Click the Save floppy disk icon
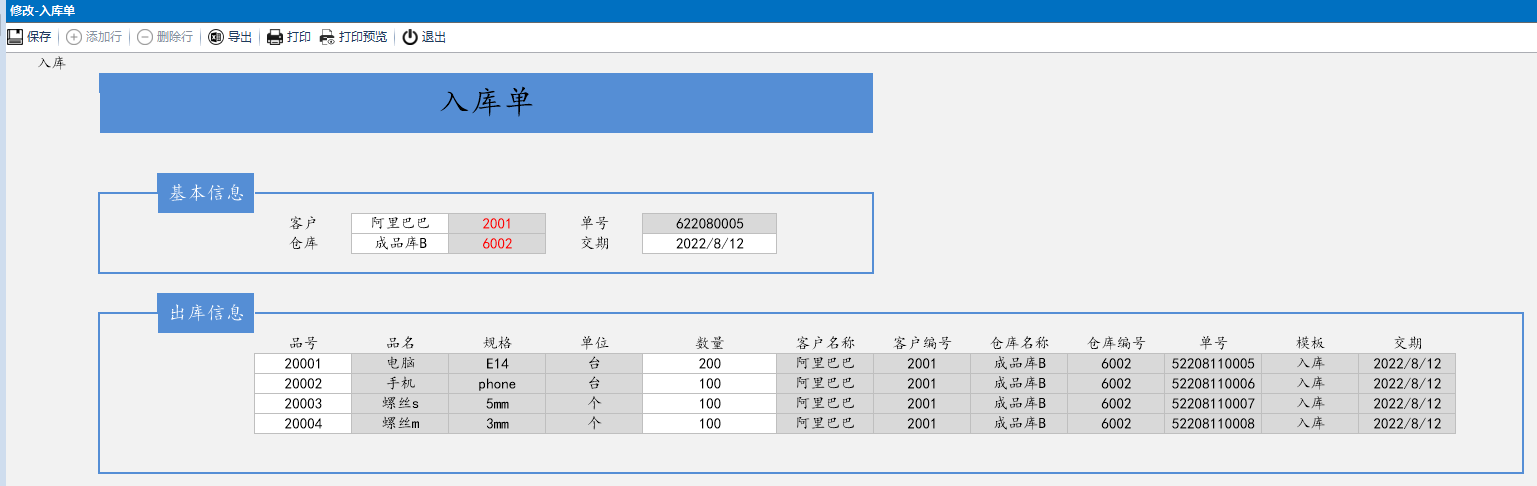1537x486 pixels. pyautogui.click(x=15, y=37)
